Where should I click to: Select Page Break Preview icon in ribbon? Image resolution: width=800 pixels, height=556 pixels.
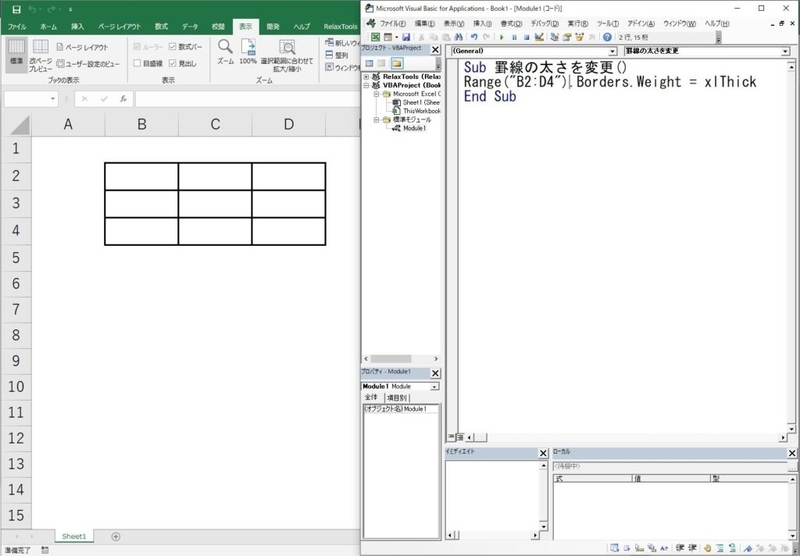coord(40,55)
